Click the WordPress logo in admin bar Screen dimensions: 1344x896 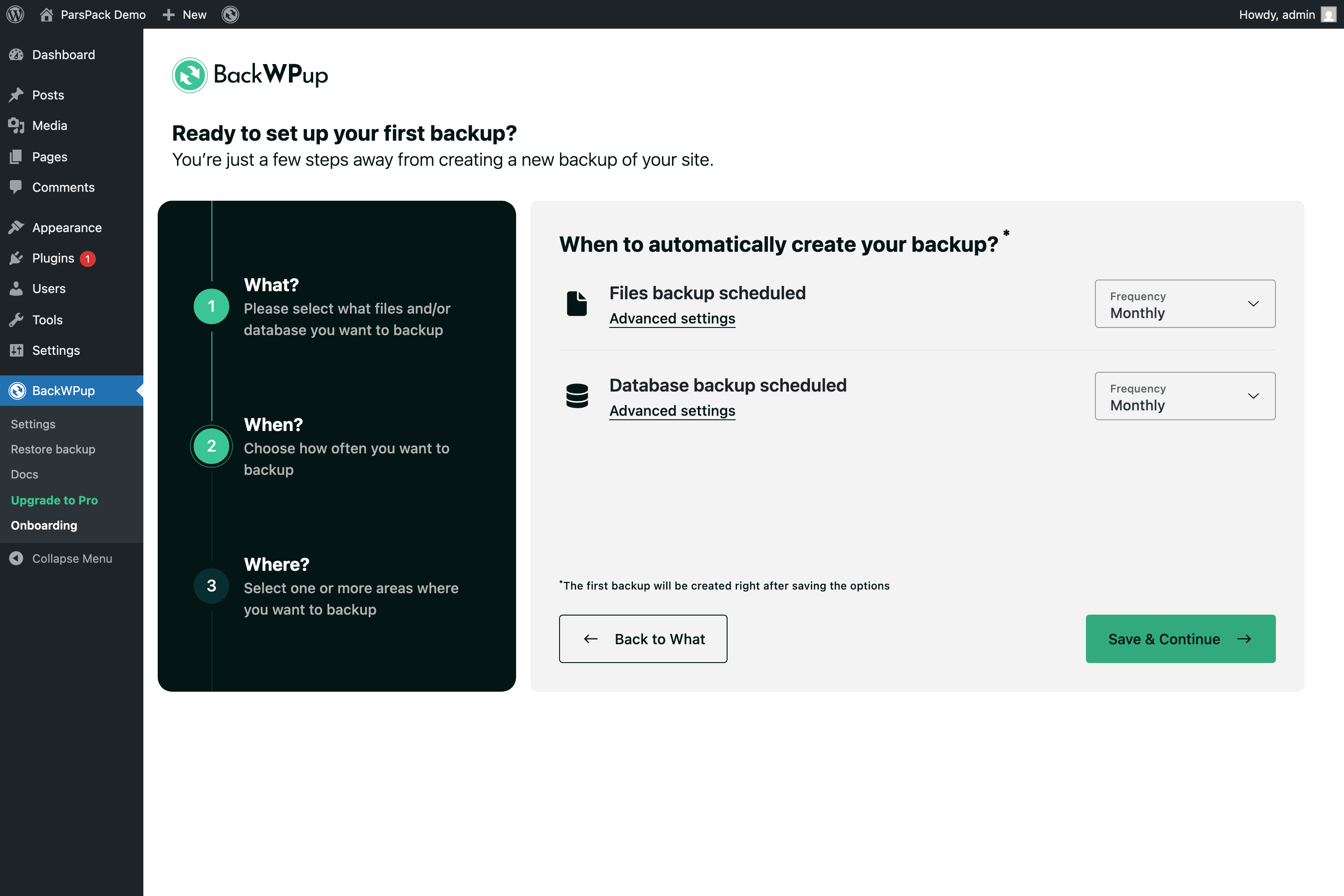tap(15, 14)
